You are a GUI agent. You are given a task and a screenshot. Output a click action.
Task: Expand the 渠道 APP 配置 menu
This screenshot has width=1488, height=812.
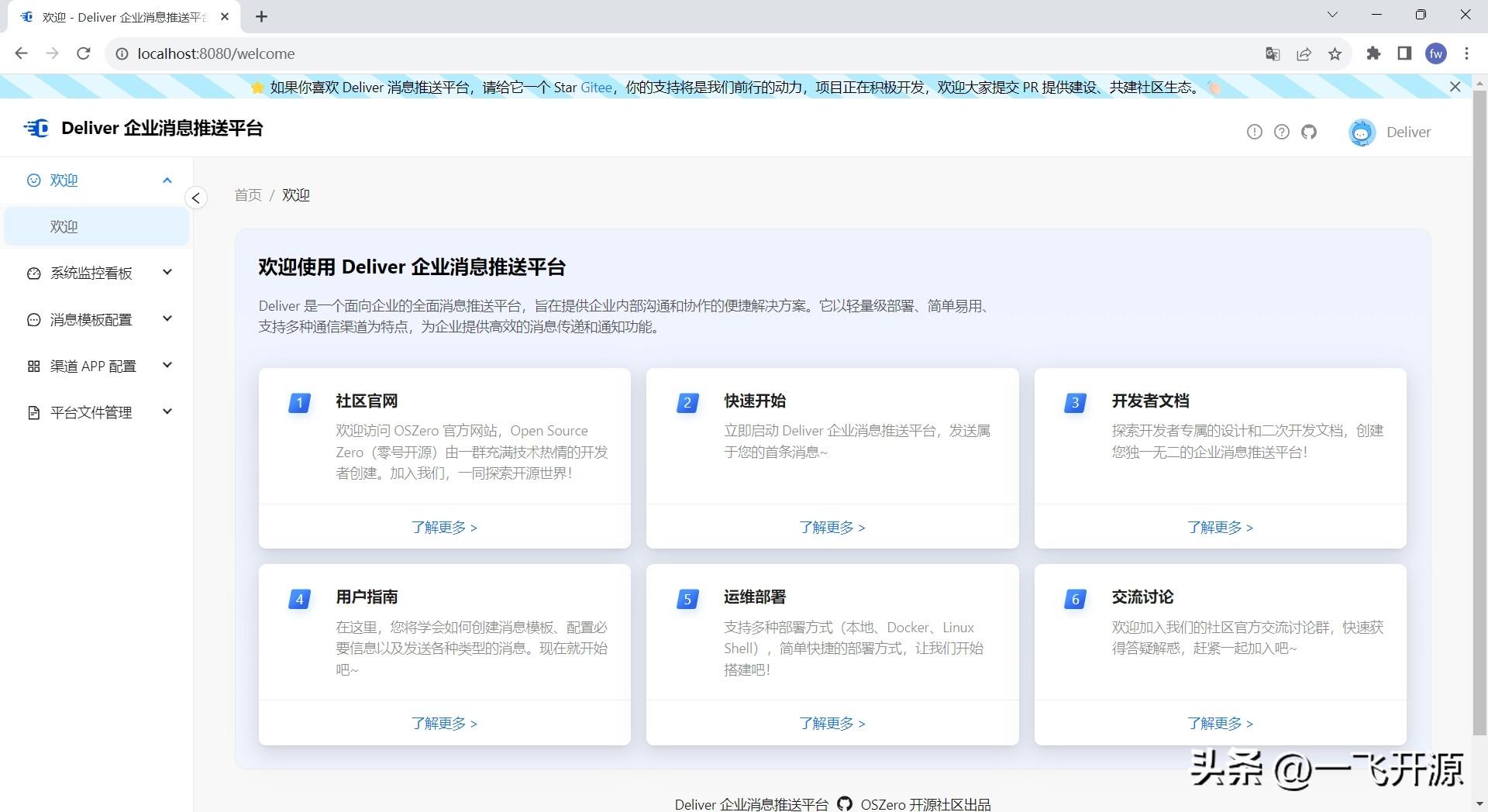pos(97,366)
